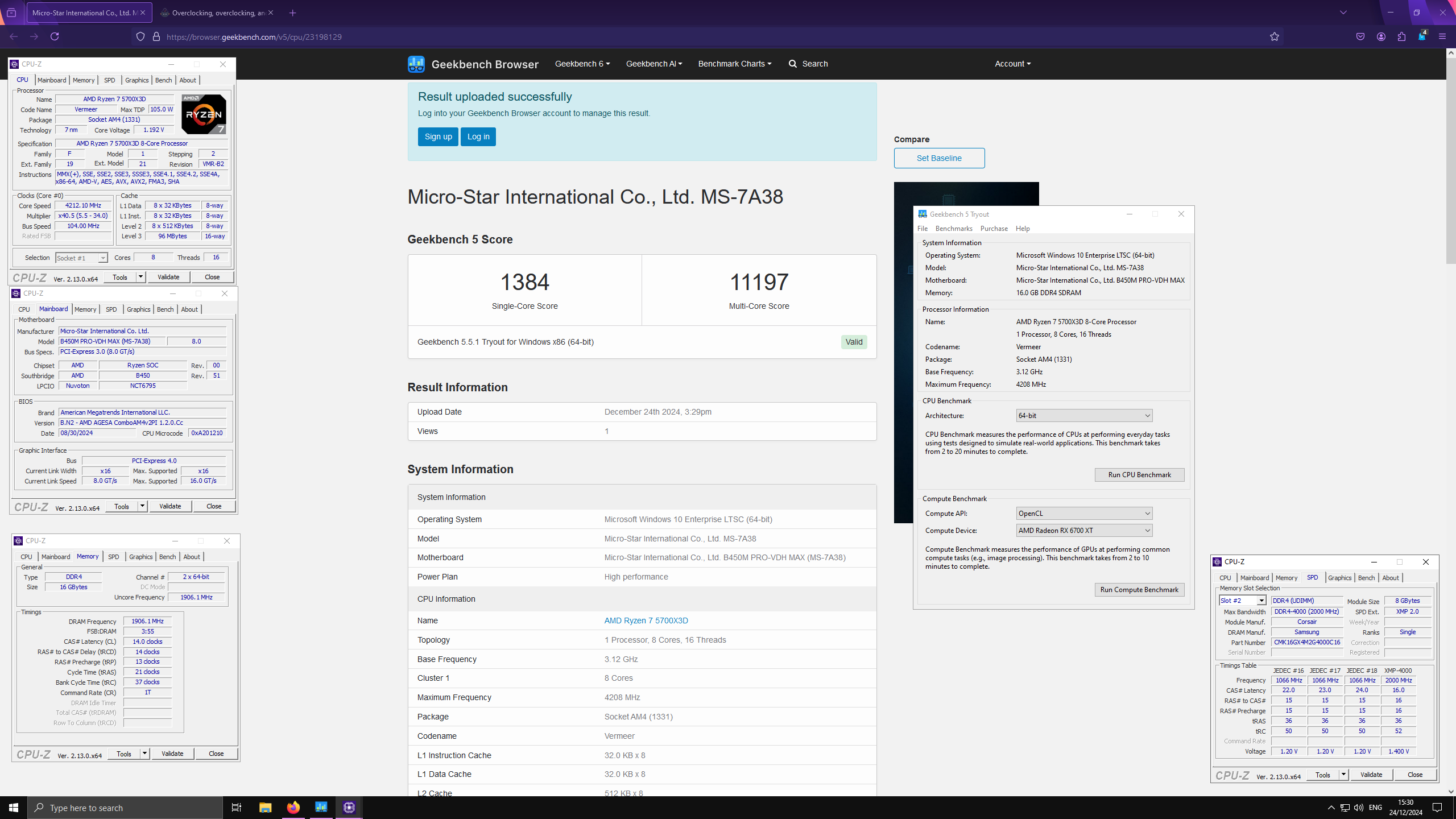1456x819 pixels.
Task: Open a new browser tab plus icon
Action: pos(292,13)
